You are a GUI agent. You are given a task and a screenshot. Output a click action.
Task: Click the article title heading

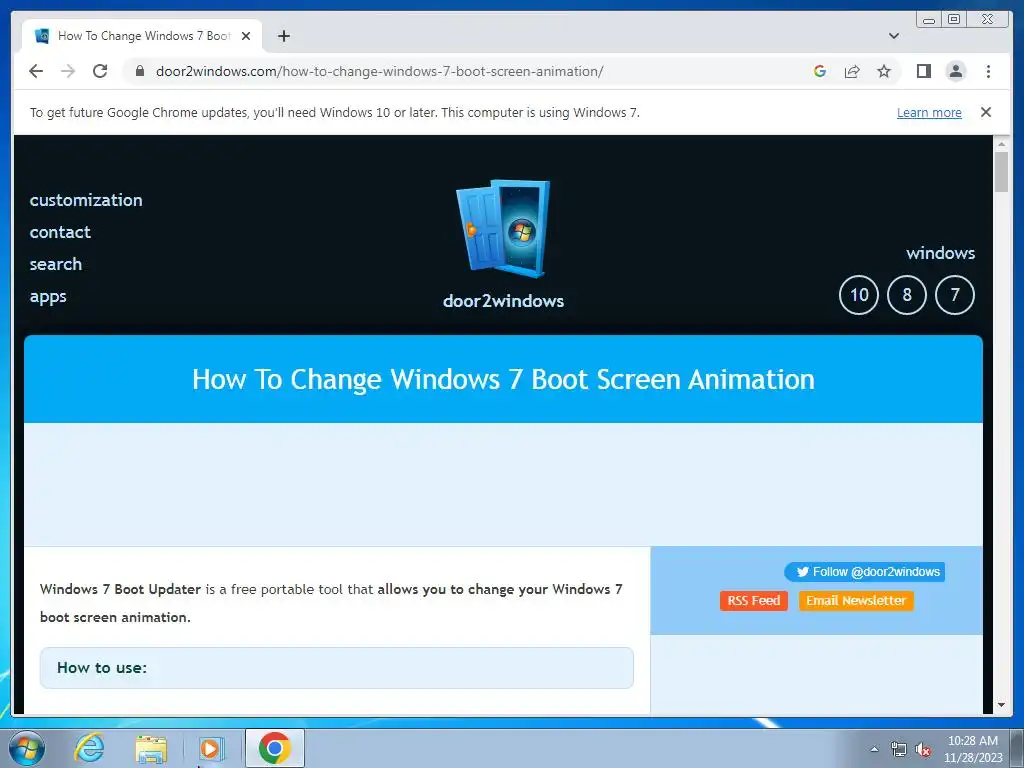pos(504,379)
